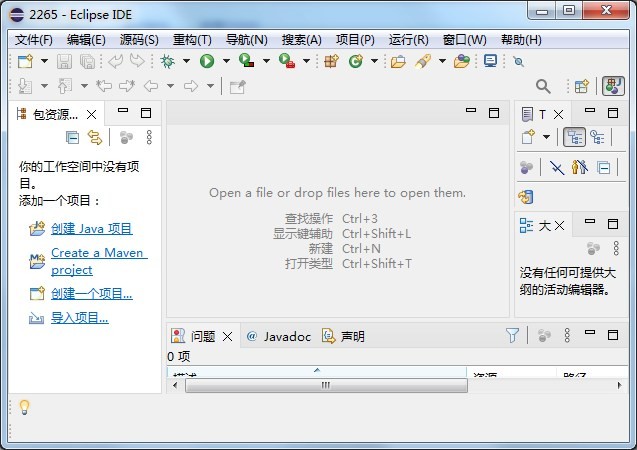Click the scrollbar right arrow in Problems
Image resolution: width=637 pixels, height=450 pixels.
coord(619,385)
